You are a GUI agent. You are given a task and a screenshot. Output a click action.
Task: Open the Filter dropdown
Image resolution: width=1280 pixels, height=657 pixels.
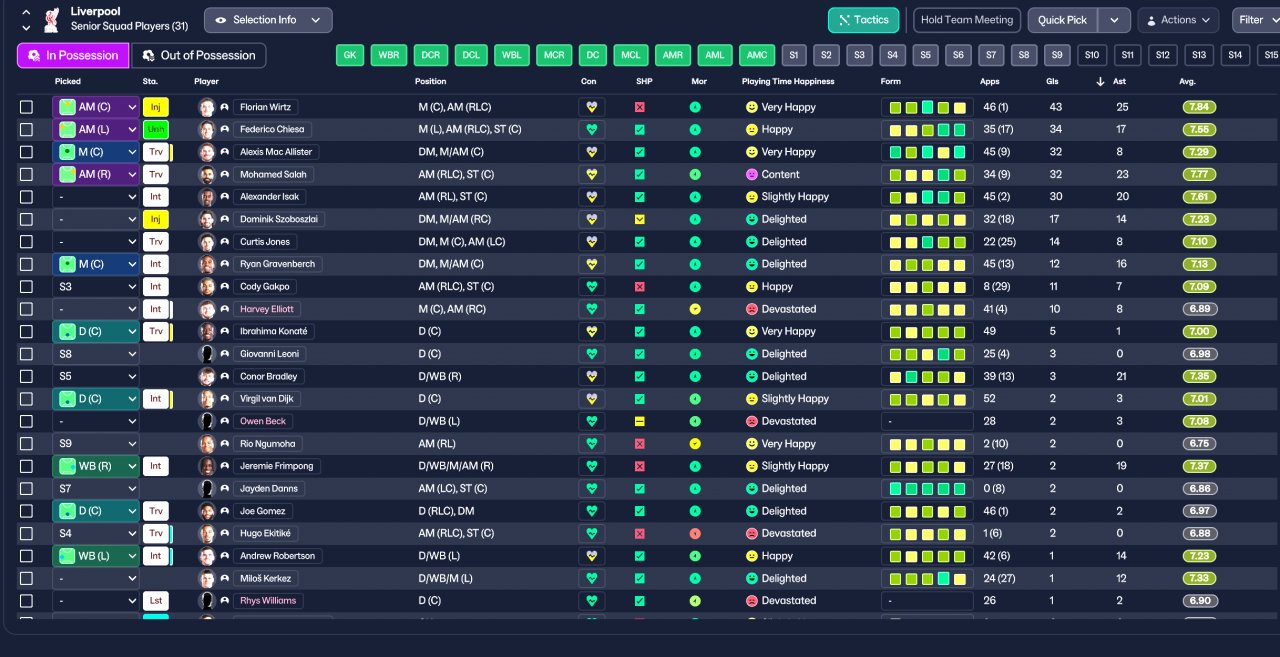(x=1258, y=20)
